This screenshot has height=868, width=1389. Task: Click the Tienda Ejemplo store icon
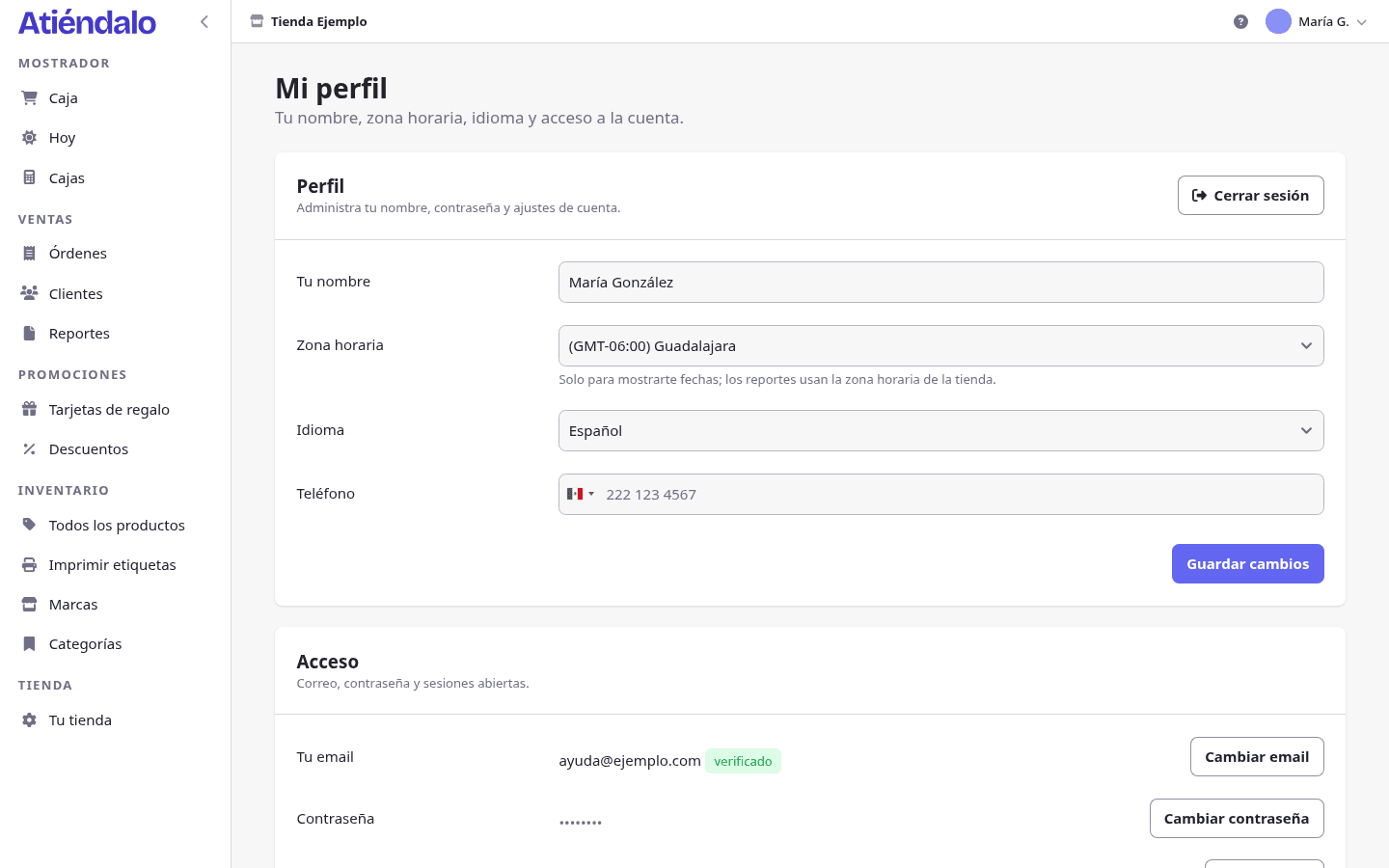(257, 21)
